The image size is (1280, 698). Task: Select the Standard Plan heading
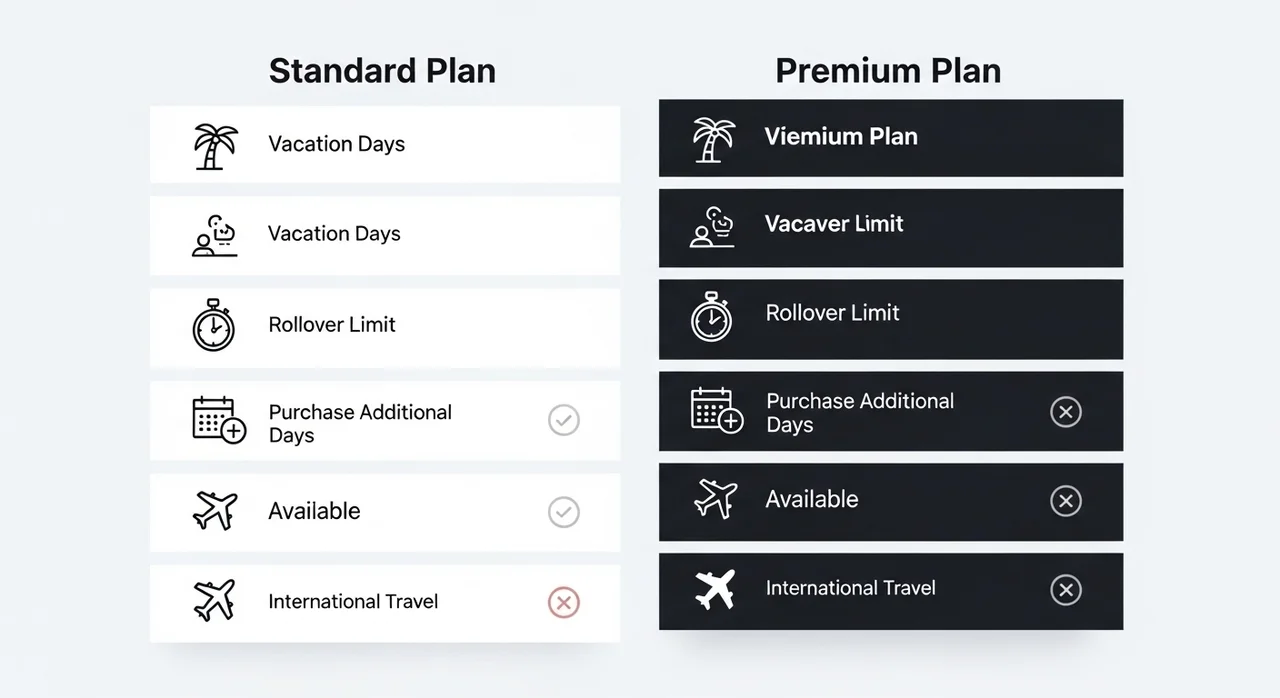tap(382, 71)
